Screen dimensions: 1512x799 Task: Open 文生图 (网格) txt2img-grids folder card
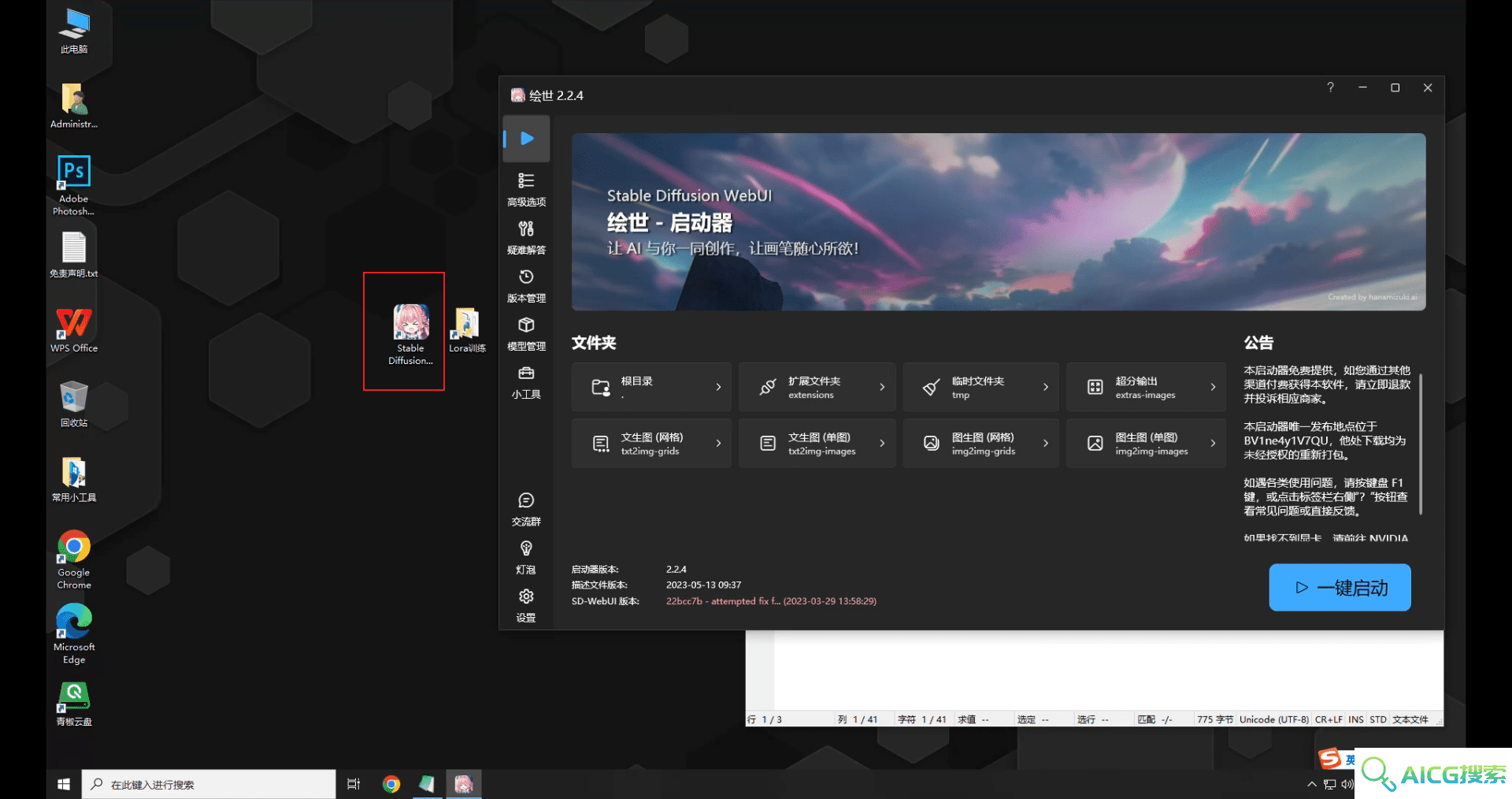(x=652, y=444)
